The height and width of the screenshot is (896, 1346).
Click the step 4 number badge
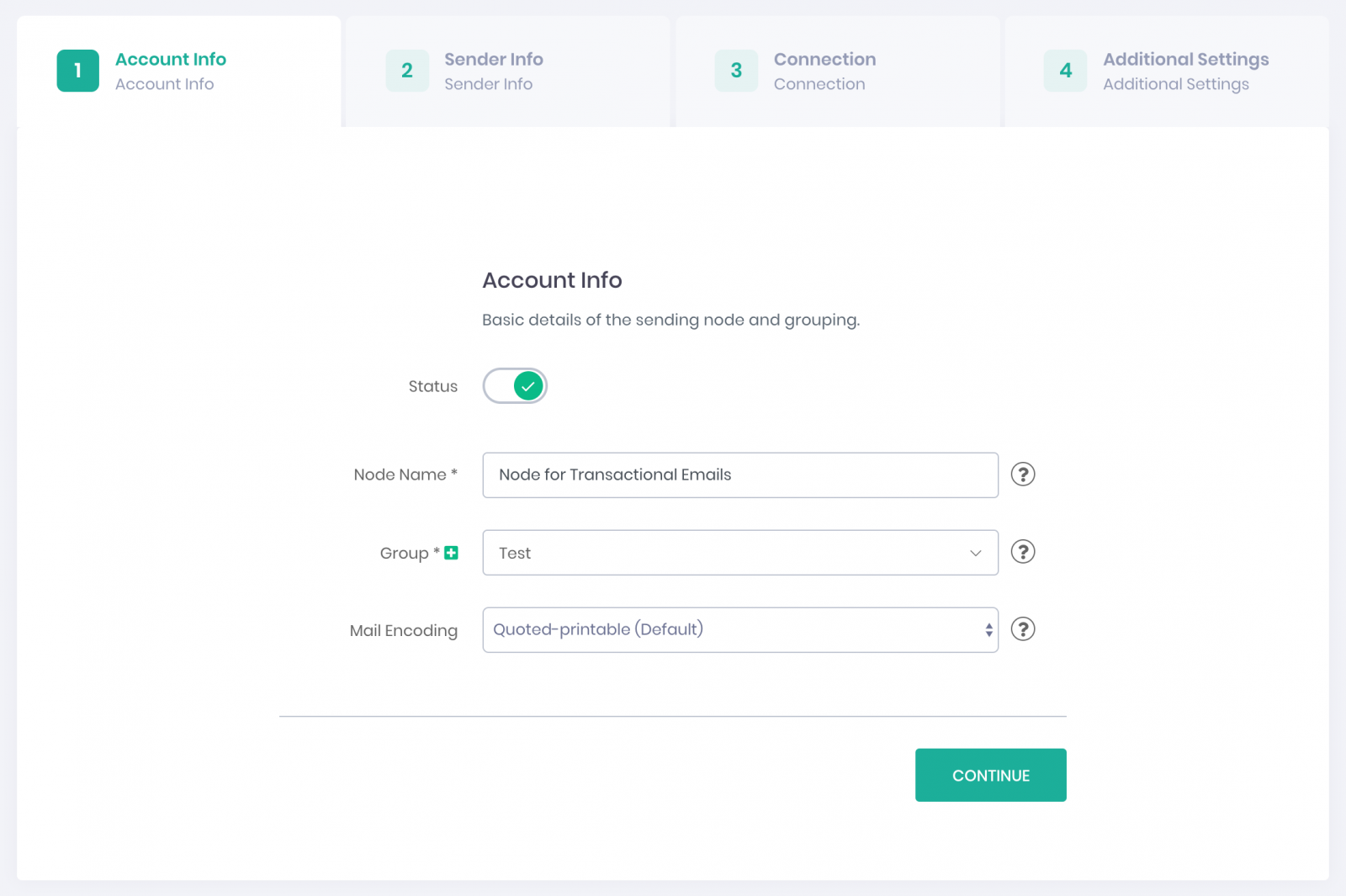(1065, 71)
